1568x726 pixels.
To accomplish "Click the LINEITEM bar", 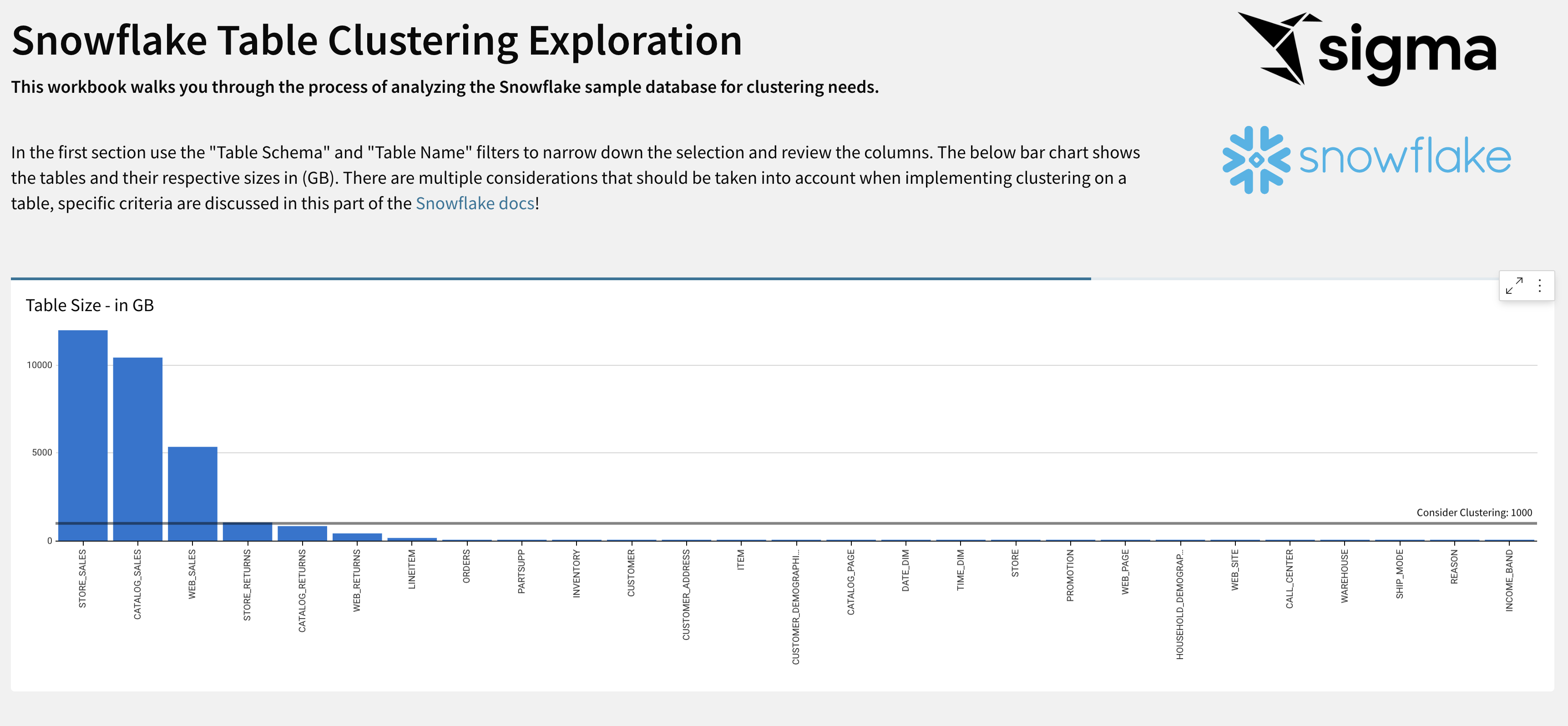I will [412, 539].
